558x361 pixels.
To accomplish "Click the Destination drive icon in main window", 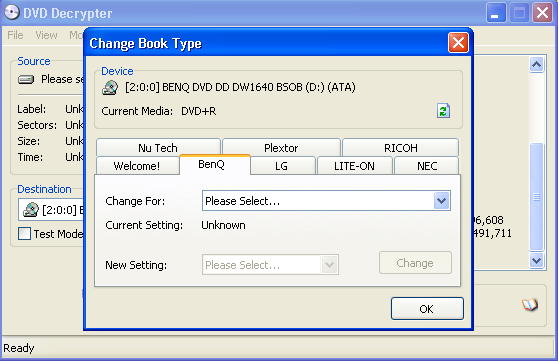I will pos(31,210).
